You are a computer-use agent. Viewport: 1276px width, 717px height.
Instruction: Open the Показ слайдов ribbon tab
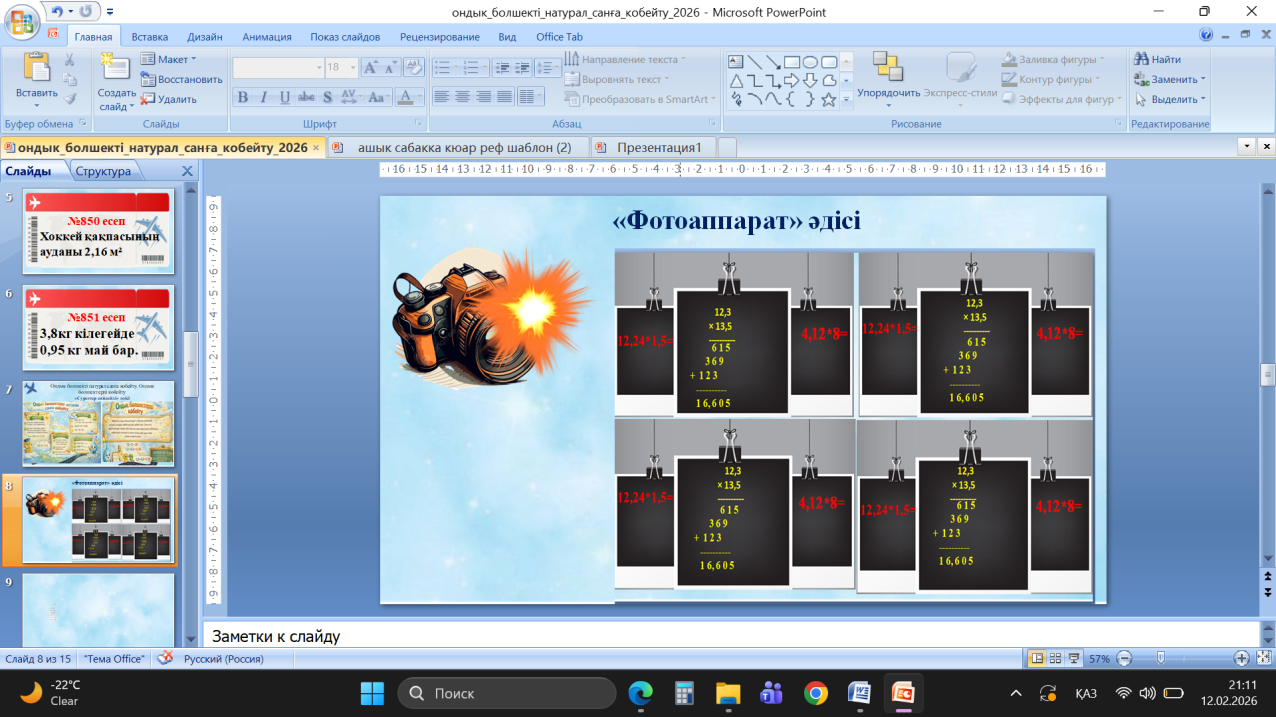[x=345, y=37]
